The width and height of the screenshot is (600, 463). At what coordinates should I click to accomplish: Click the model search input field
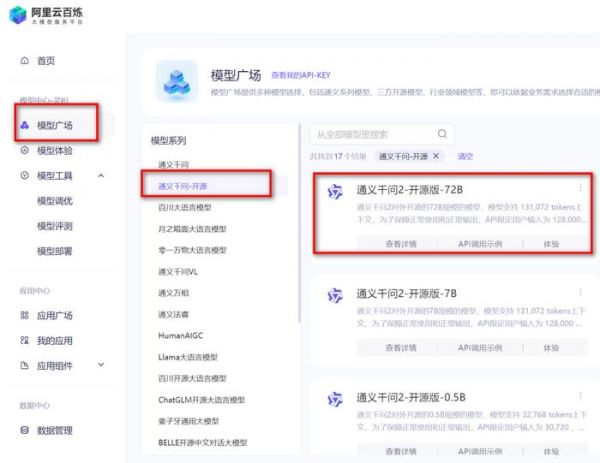pyautogui.click(x=370, y=134)
